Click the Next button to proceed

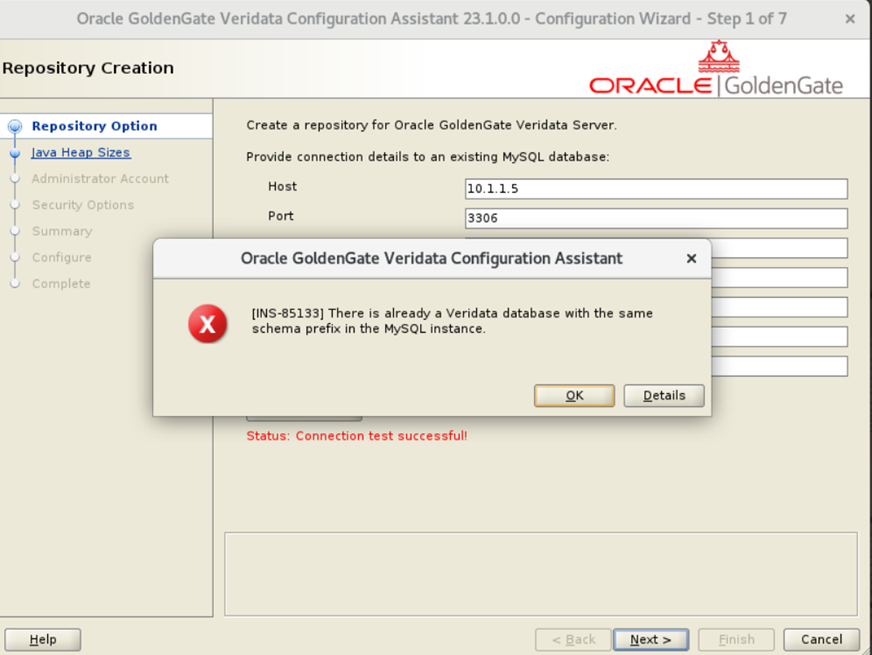tap(651, 639)
